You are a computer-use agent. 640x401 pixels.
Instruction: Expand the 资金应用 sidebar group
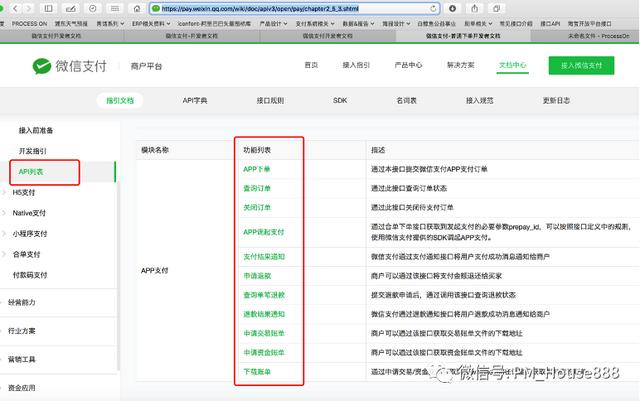pyautogui.click(x=21, y=388)
